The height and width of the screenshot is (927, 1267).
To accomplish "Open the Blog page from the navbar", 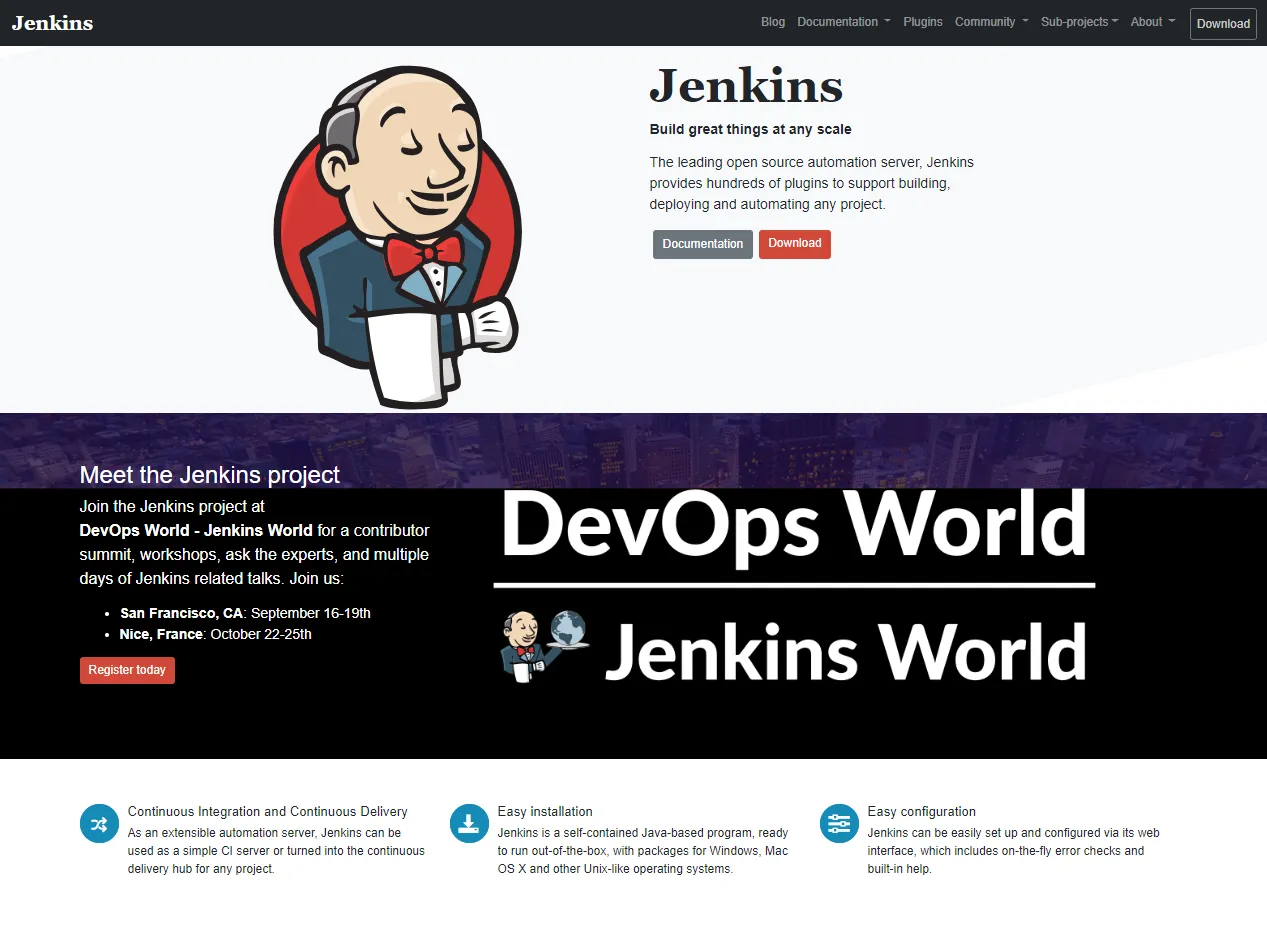I will (772, 21).
